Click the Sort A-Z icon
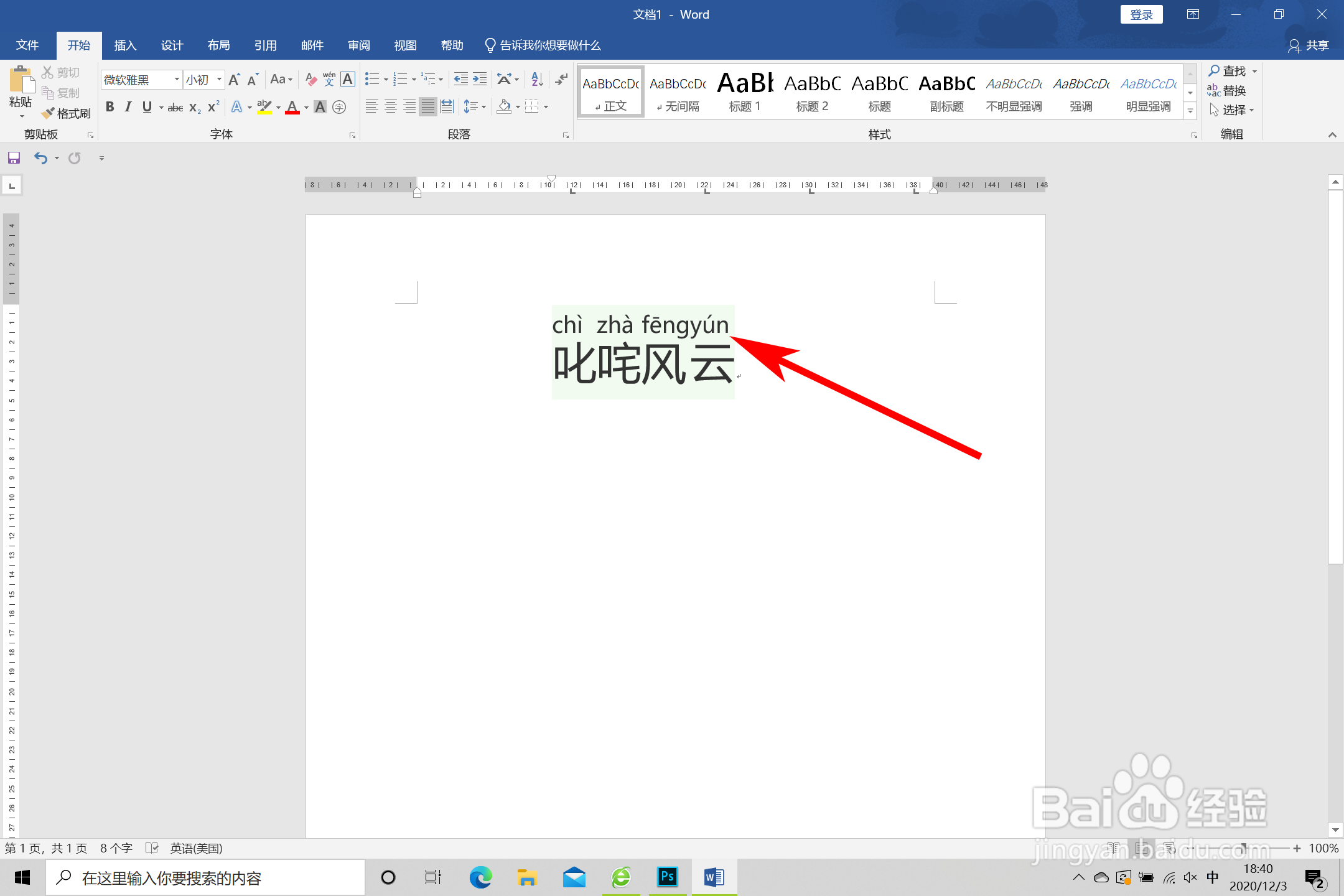The height and width of the screenshot is (896, 1344). (x=537, y=79)
